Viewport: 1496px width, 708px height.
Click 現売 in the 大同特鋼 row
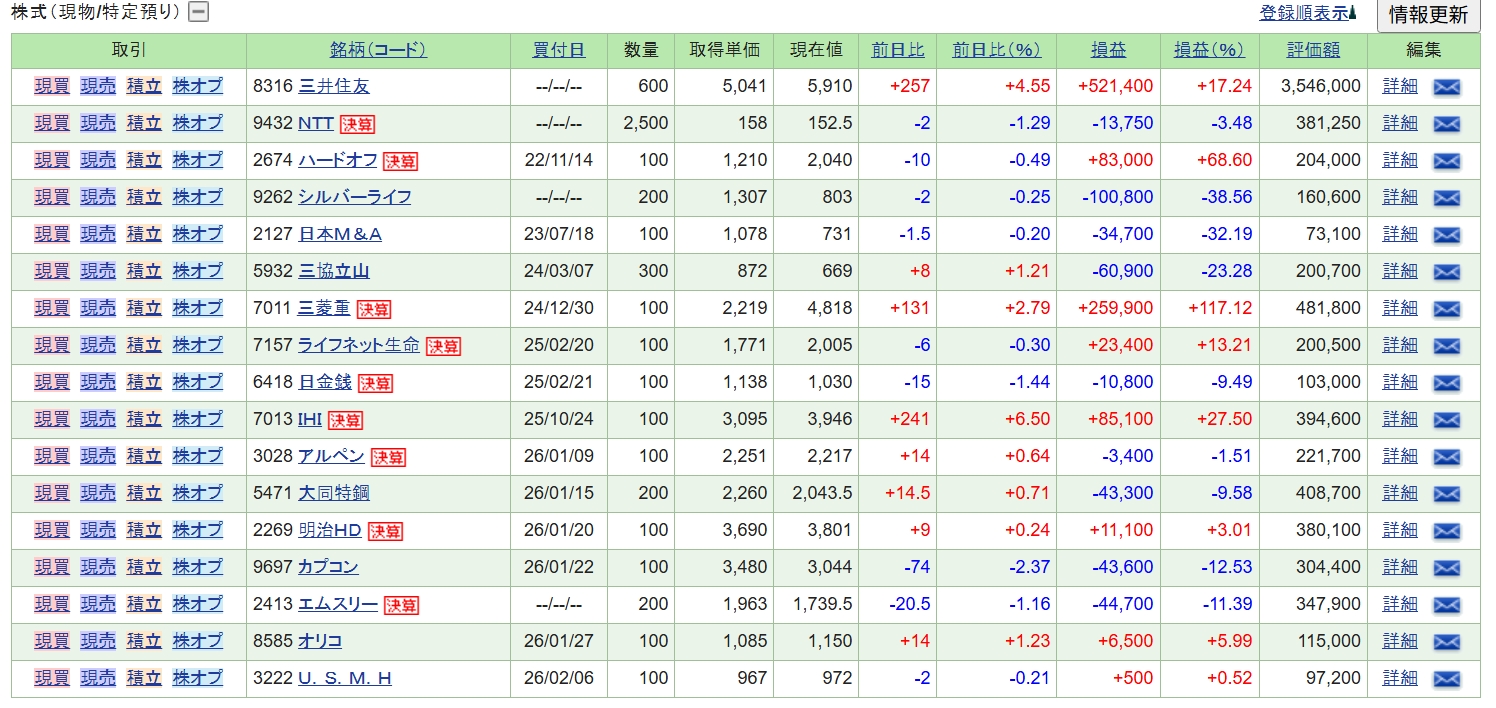[98, 493]
